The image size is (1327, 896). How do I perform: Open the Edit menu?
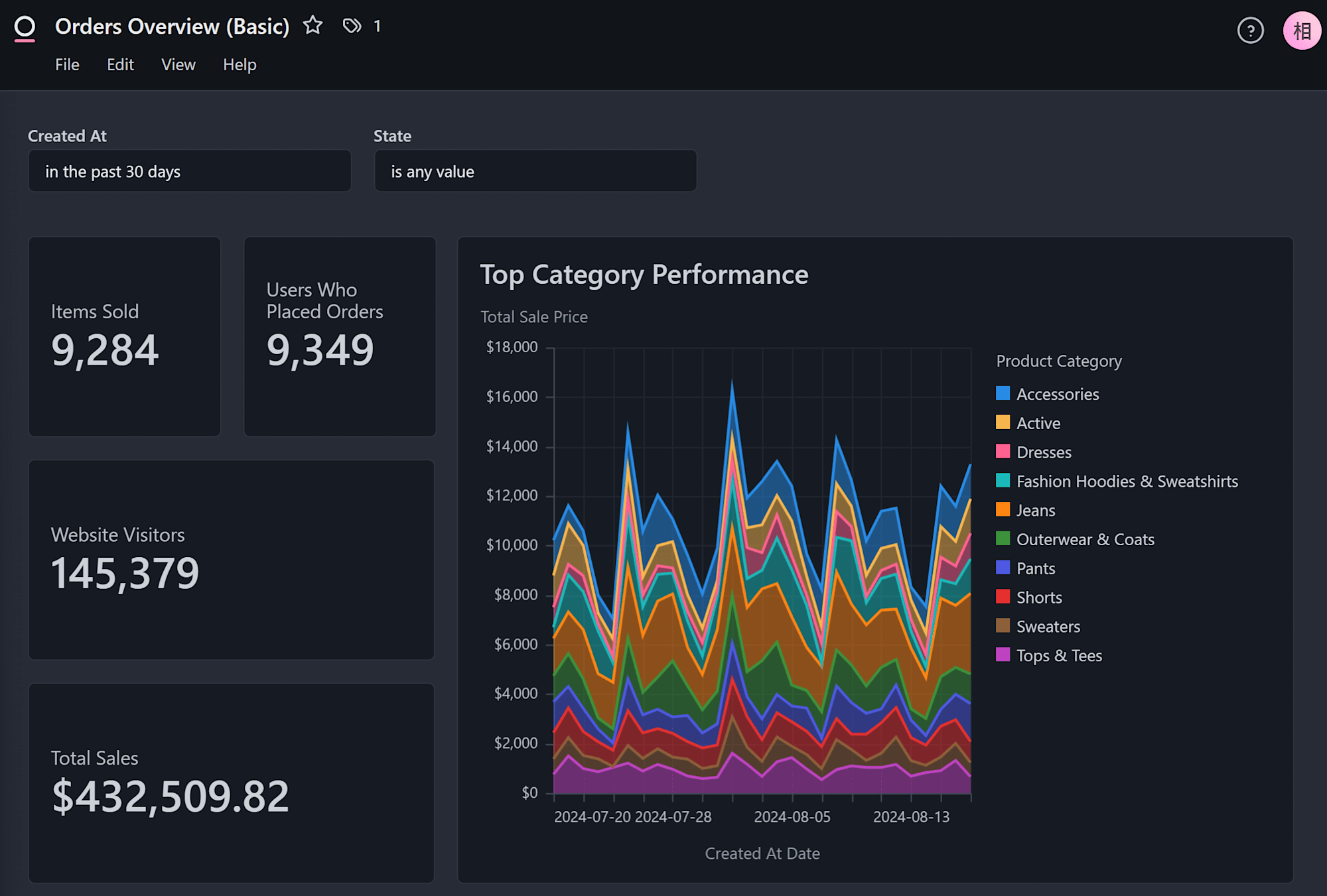pos(120,65)
